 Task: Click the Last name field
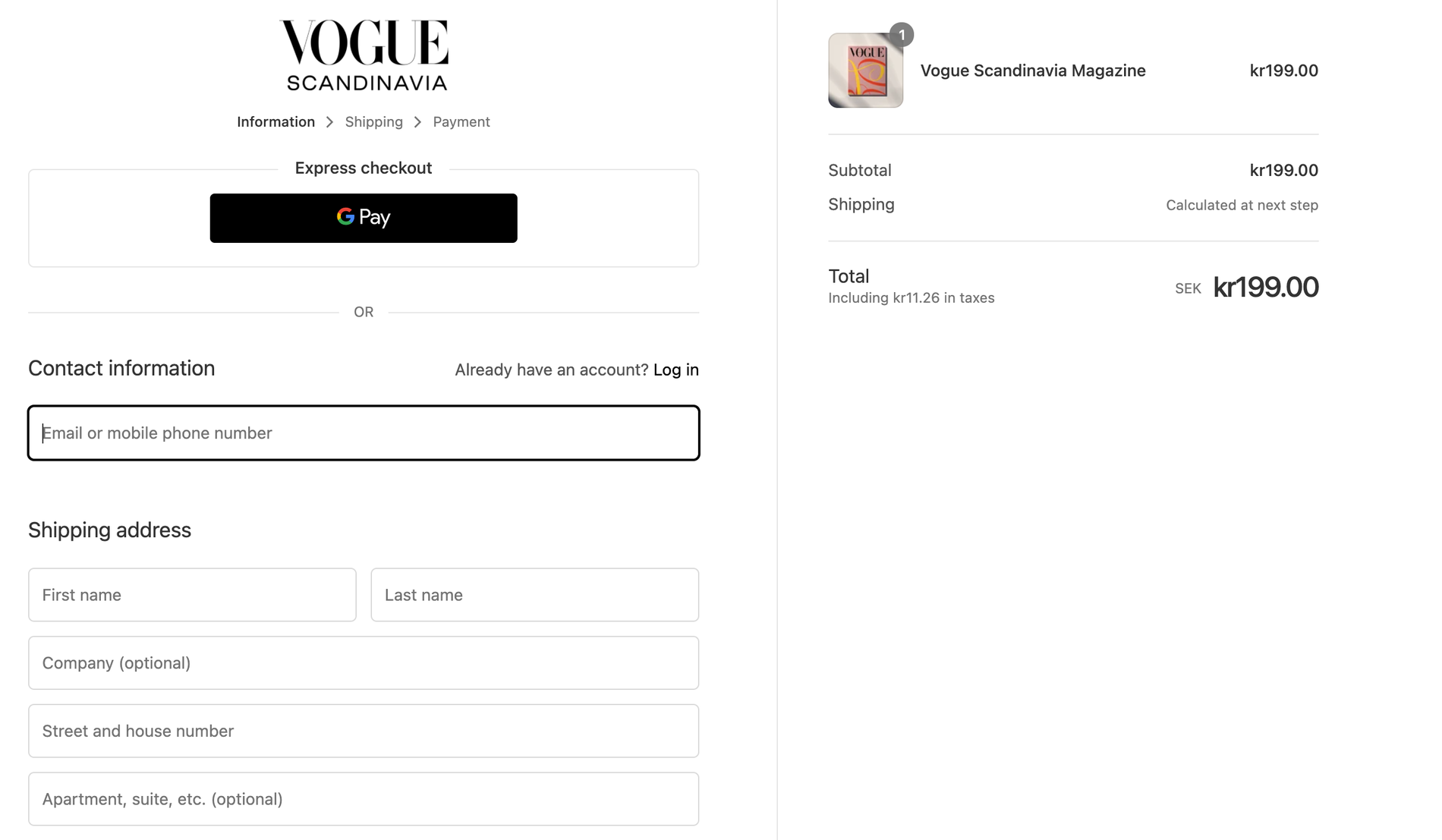click(535, 595)
